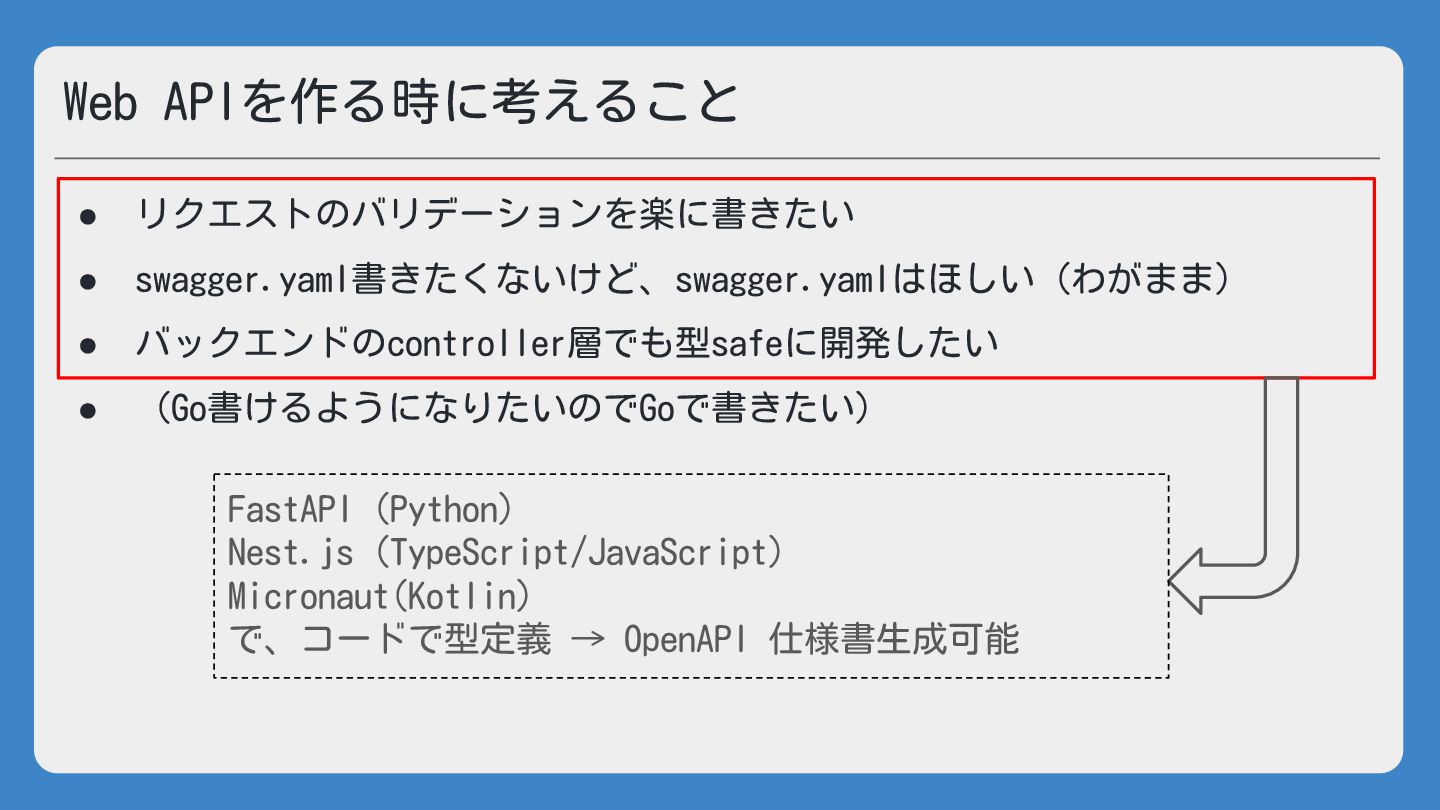Click the bullet dot before バックエンドのcontroller層
Screen dimensions: 1440x810
(x=87, y=345)
